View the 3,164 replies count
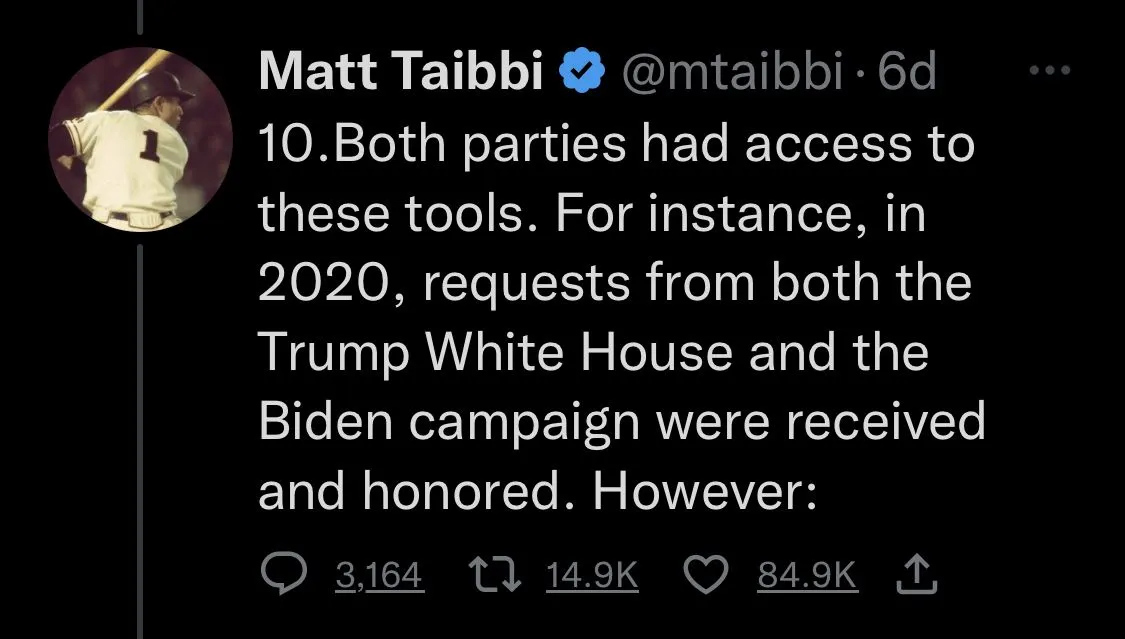1125x639 pixels. click(378, 575)
